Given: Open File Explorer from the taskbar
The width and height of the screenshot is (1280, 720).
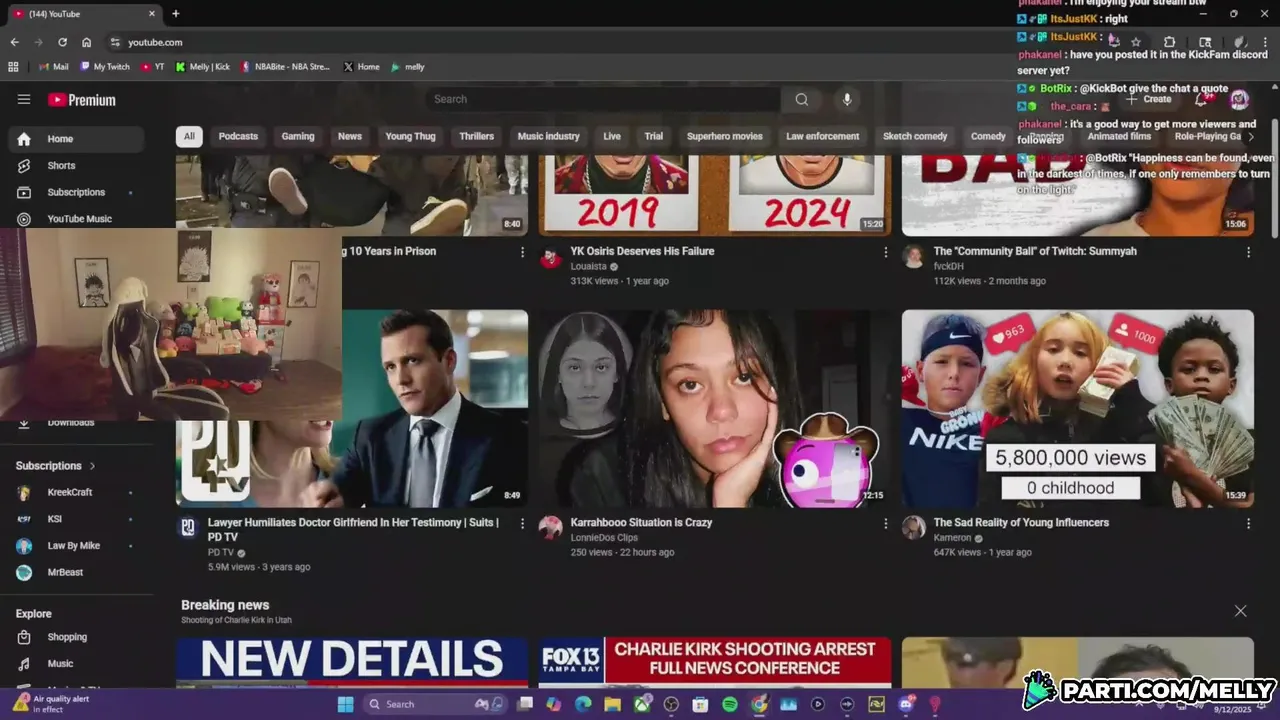Looking at the screenshot, I should pos(612,704).
